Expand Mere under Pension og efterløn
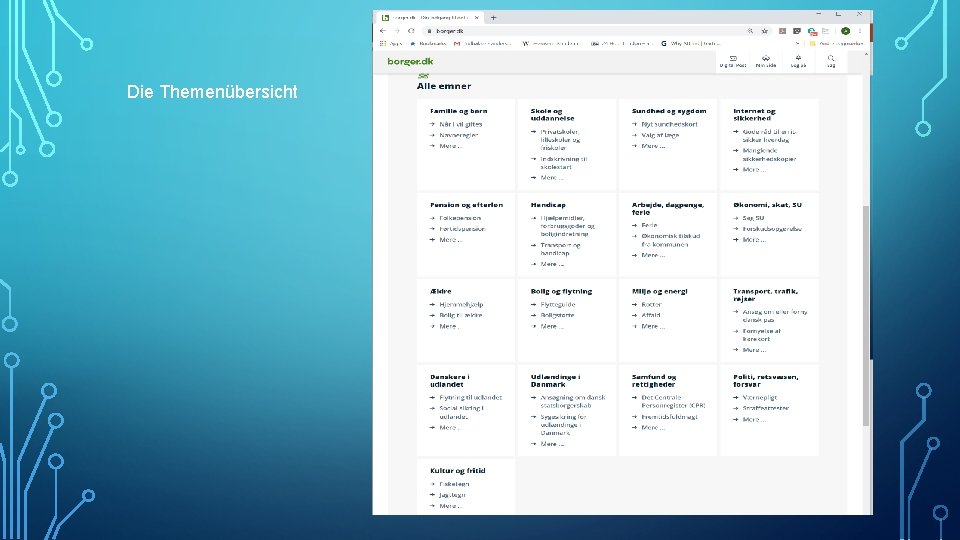The image size is (960, 540). (x=451, y=240)
